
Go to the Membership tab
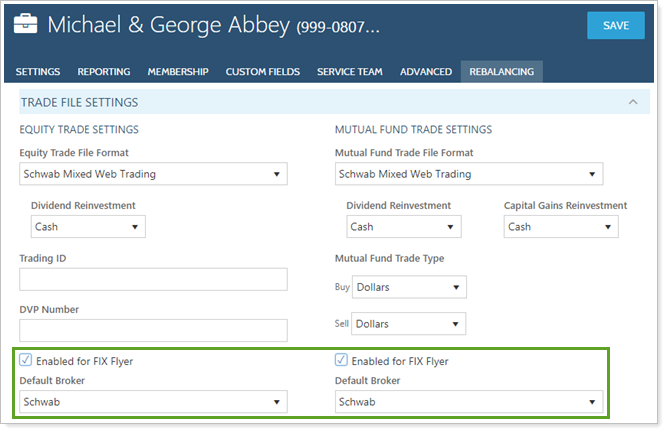point(178,72)
